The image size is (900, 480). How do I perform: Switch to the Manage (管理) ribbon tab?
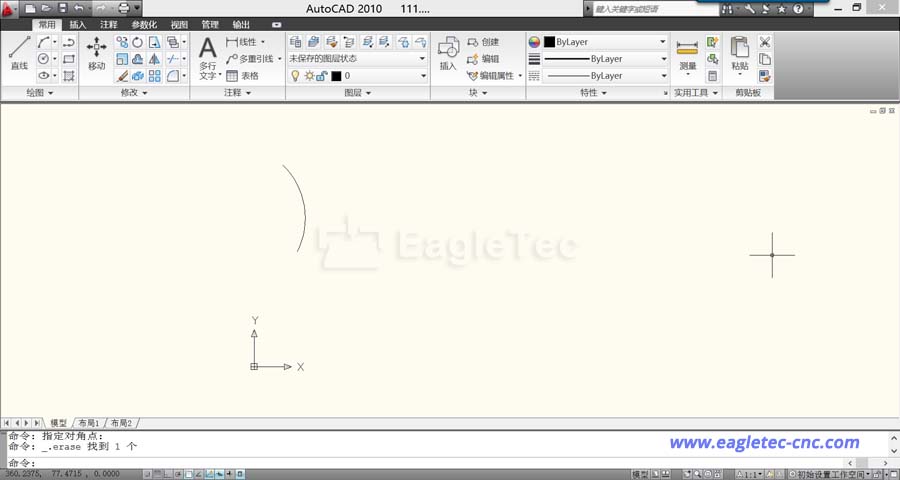[210, 25]
